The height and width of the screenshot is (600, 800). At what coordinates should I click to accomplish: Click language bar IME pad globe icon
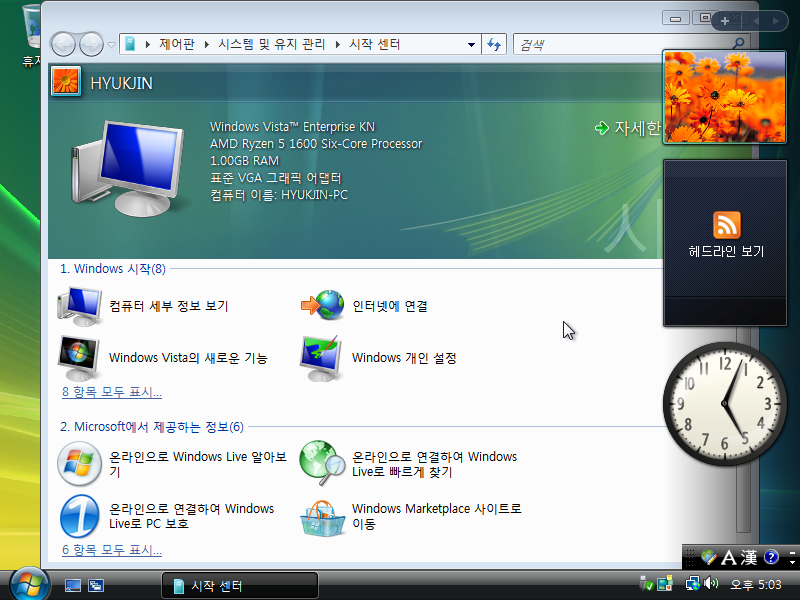click(708, 557)
